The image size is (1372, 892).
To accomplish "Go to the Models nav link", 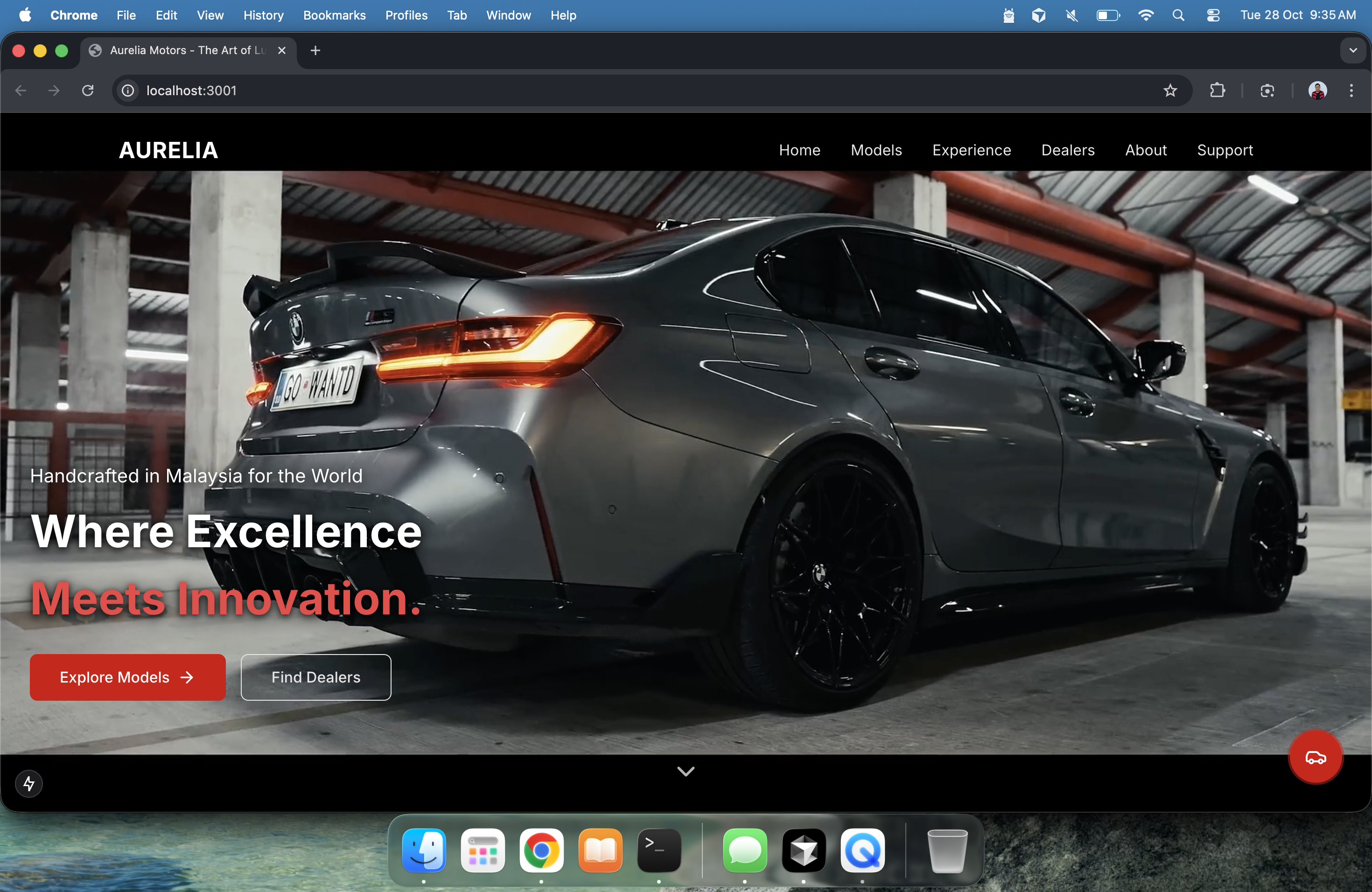I will click(x=875, y=150).
